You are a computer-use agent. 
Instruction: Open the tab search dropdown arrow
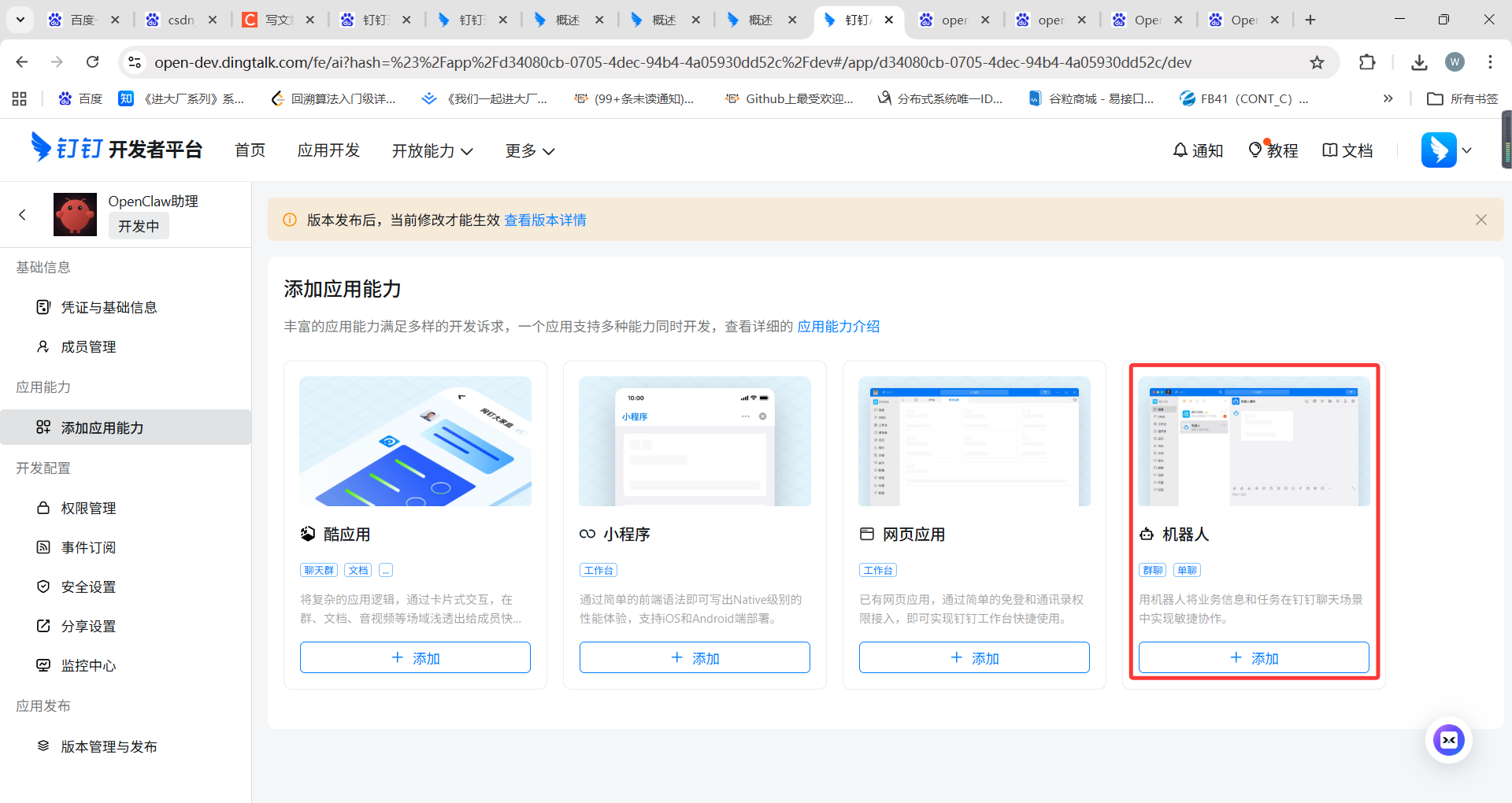pyautogui.click(x=20, y=20)
